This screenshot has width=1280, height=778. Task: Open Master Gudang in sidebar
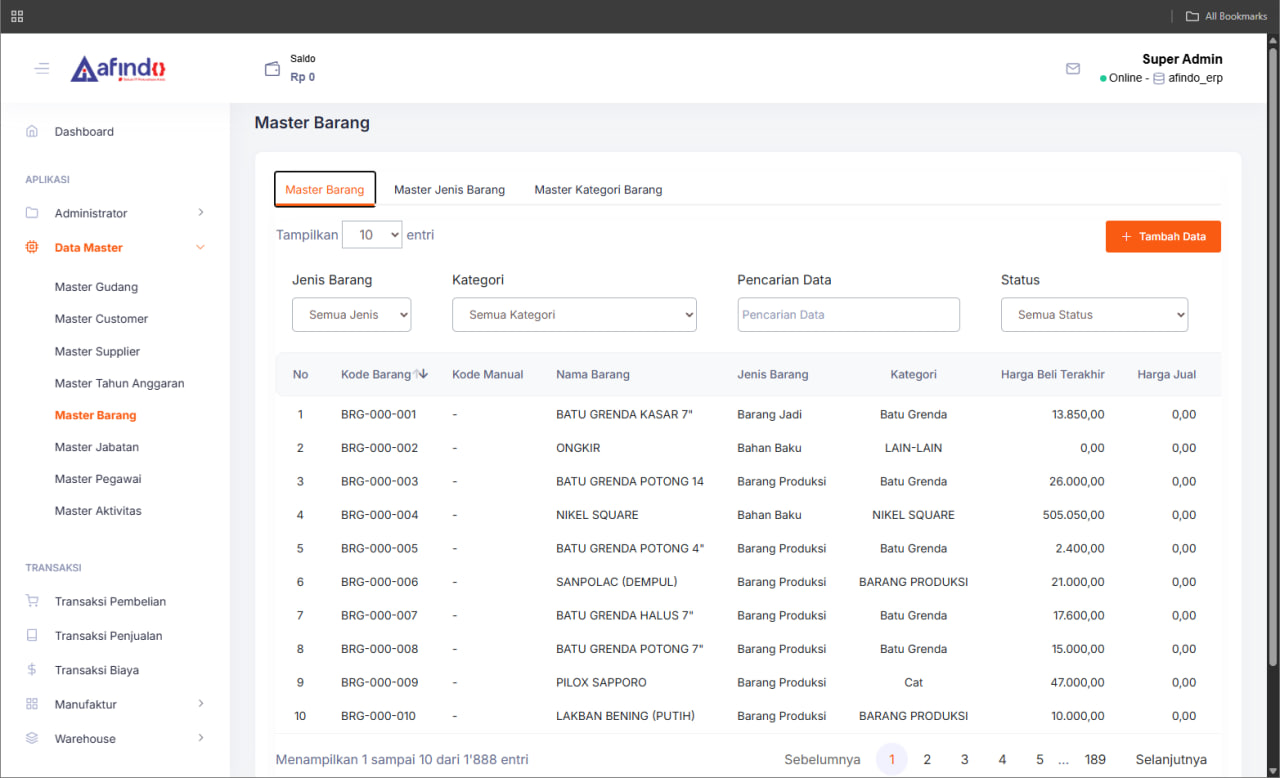coord(96,287)
